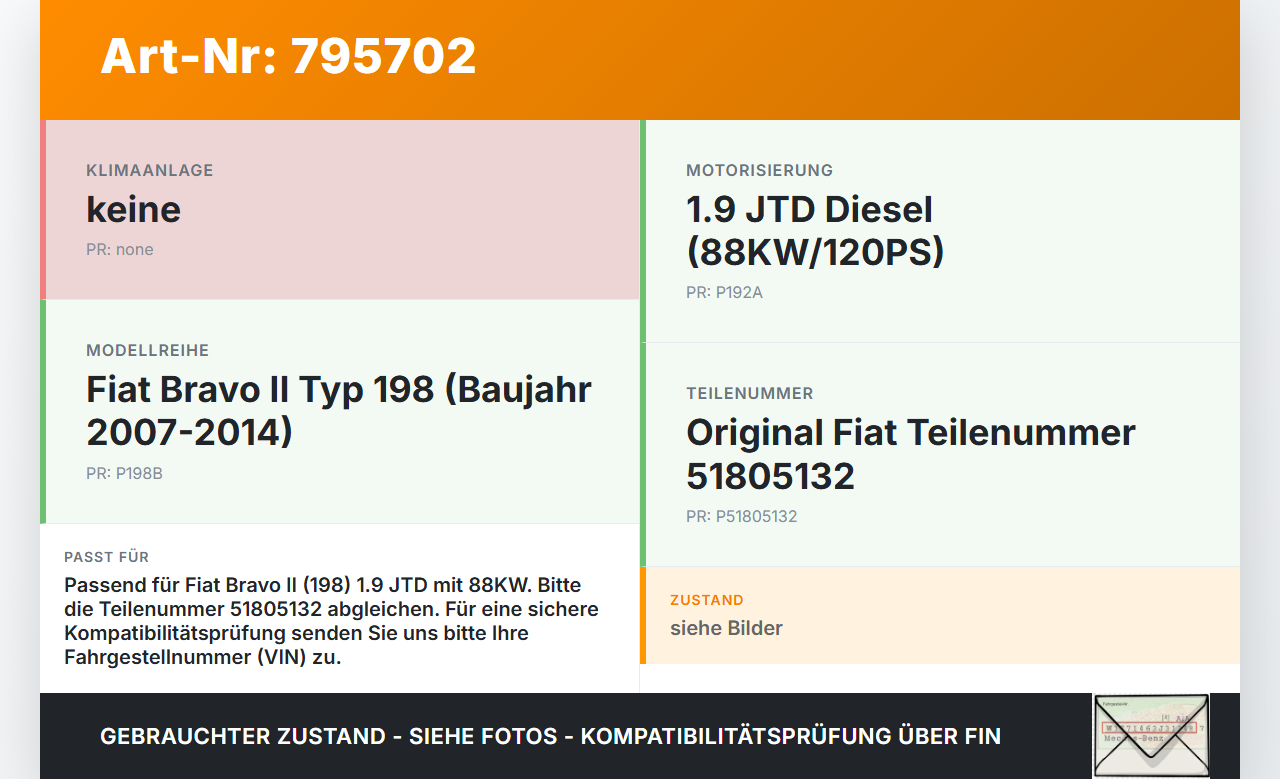The width and height of the screenshot is (1280, 779).
Task: Click the 'MOTORISIERUNG' label
Action: (760, 170)
